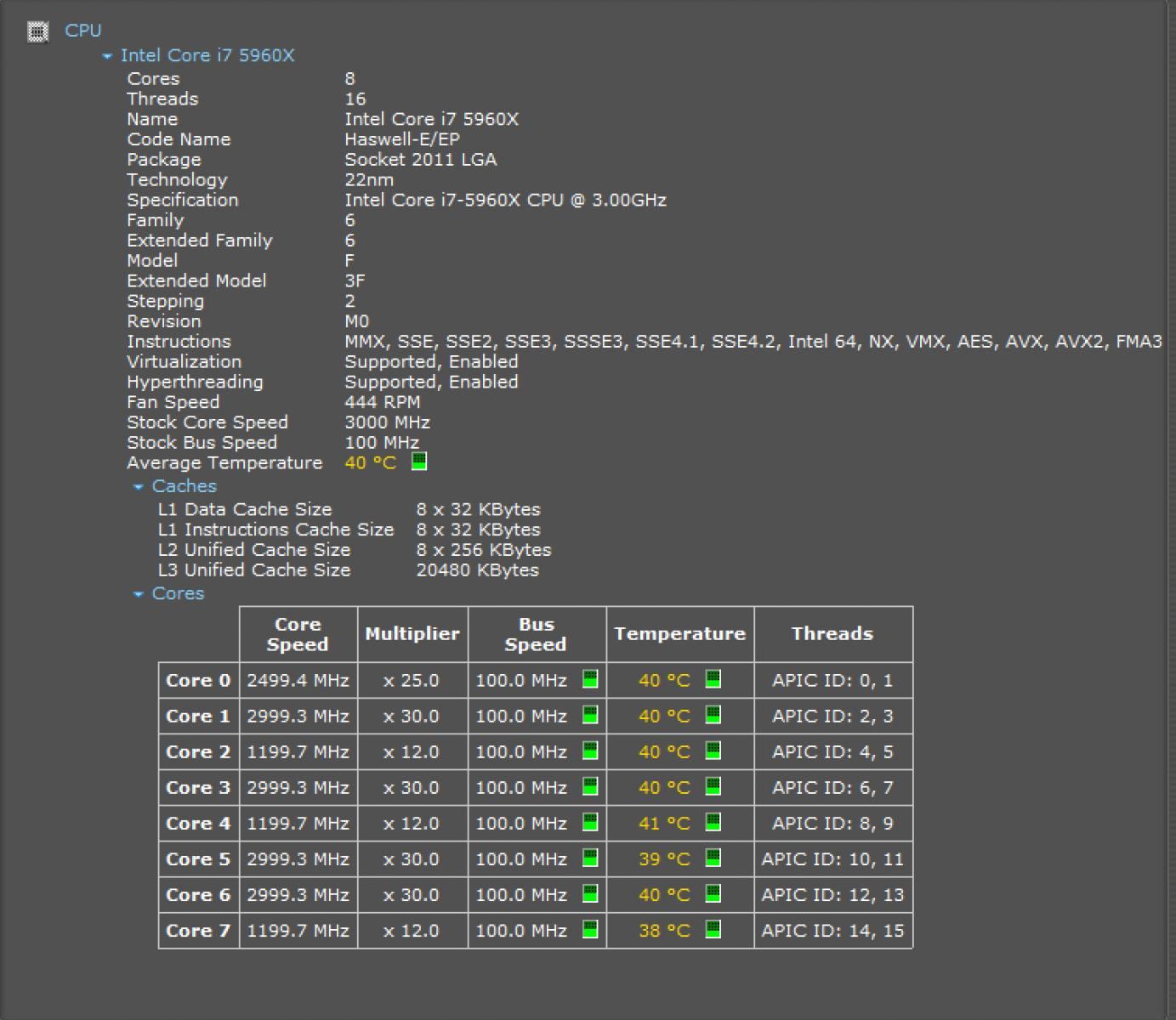Click Core 7 bus speed graph icon

pos(590,929)
